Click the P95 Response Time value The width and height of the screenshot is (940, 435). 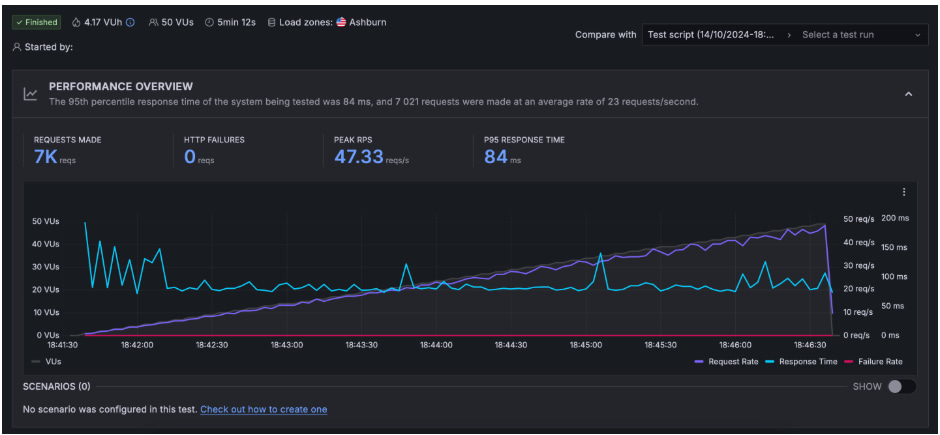[x=496, y=157]
